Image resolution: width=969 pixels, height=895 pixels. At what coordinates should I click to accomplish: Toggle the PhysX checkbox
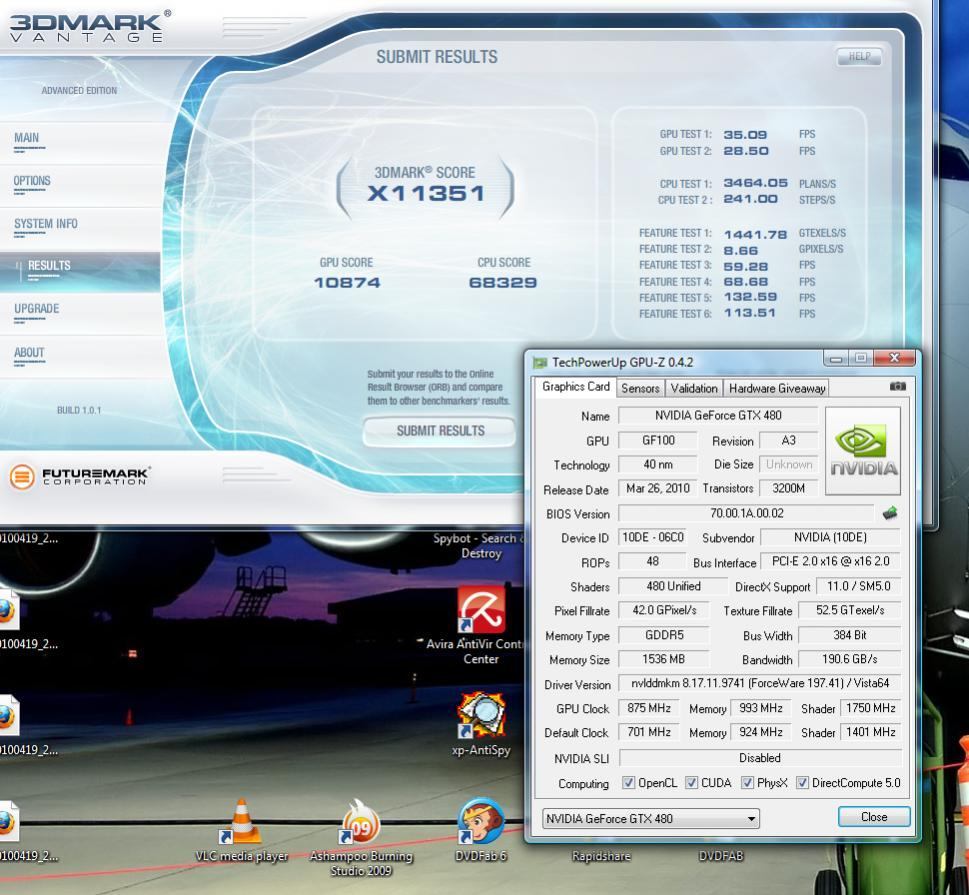pos(747,783)
